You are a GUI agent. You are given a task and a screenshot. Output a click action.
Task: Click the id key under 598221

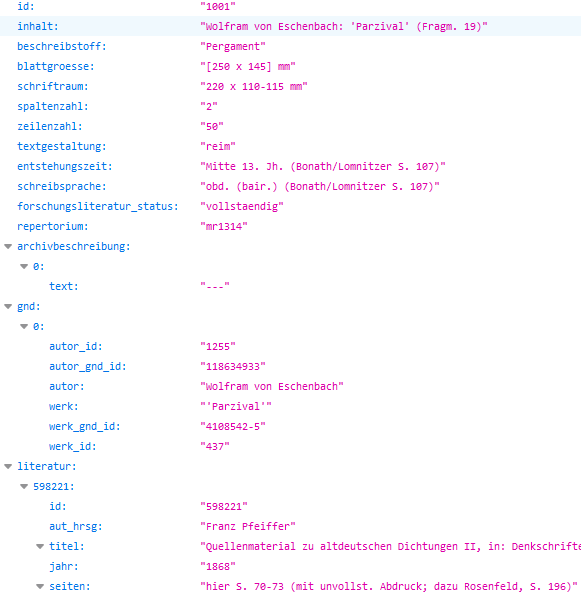click(58, 506)
